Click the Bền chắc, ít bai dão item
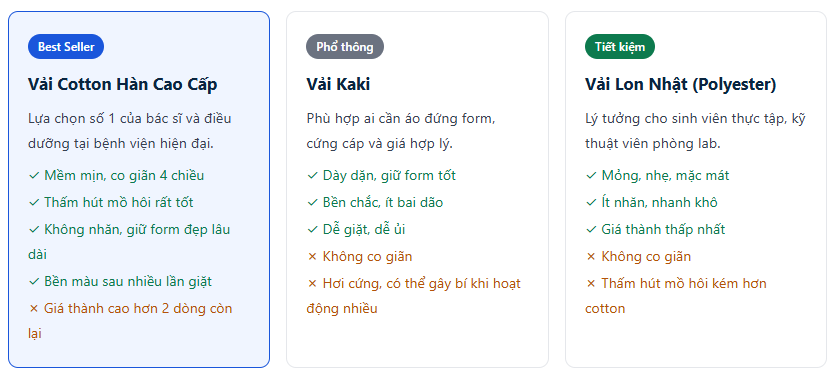This screenshot has height=378, width=840. (375, 202)
